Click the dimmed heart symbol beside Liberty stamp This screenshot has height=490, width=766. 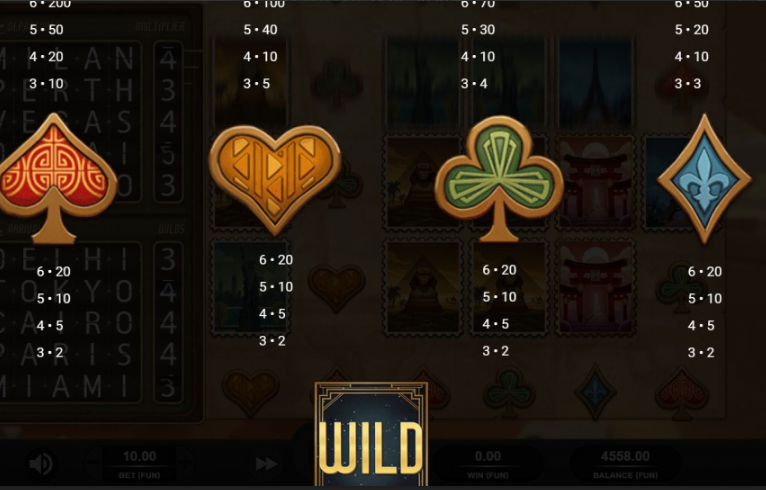tap(336, 287)
